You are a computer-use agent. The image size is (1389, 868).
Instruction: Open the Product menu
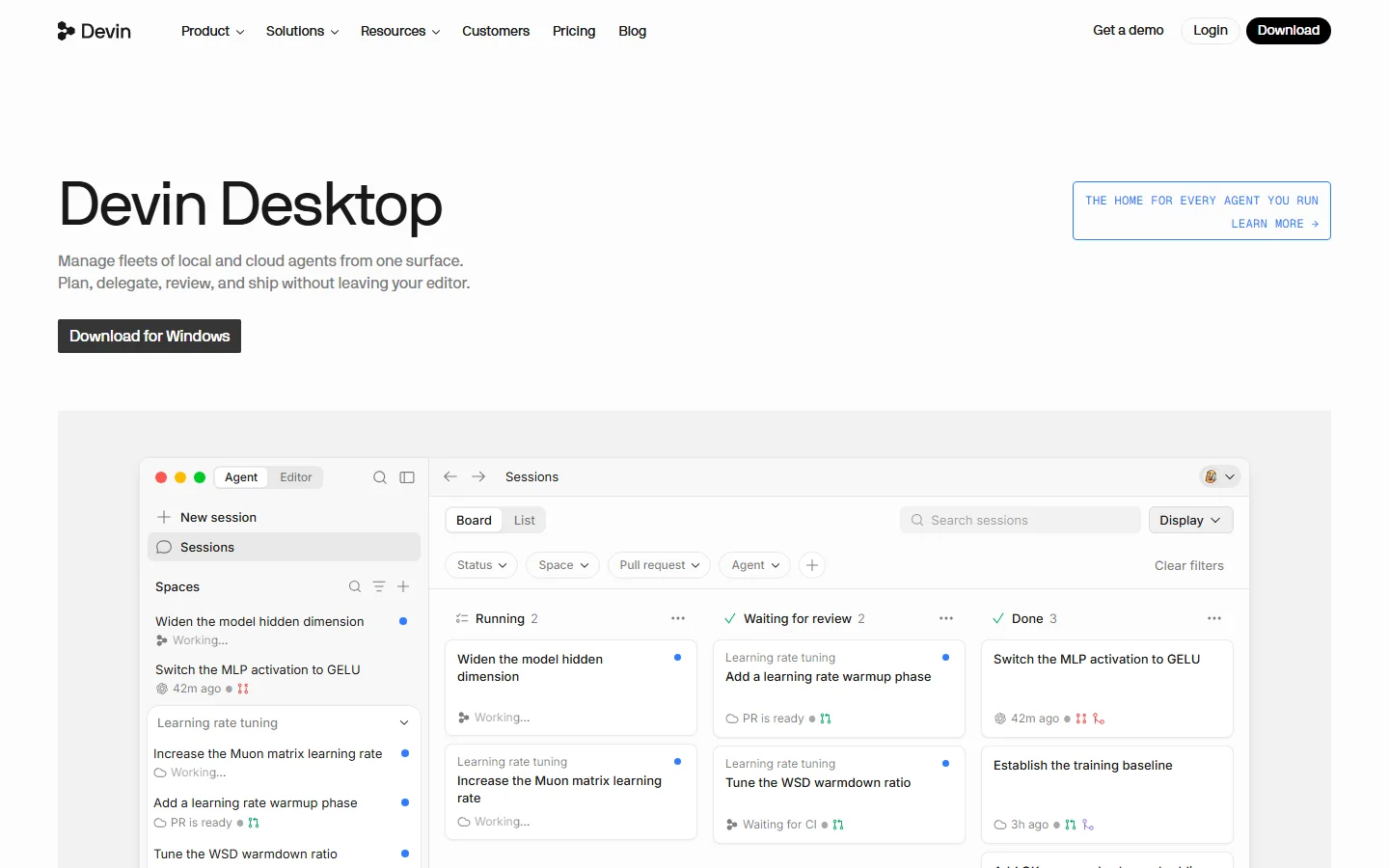(212, 31)
